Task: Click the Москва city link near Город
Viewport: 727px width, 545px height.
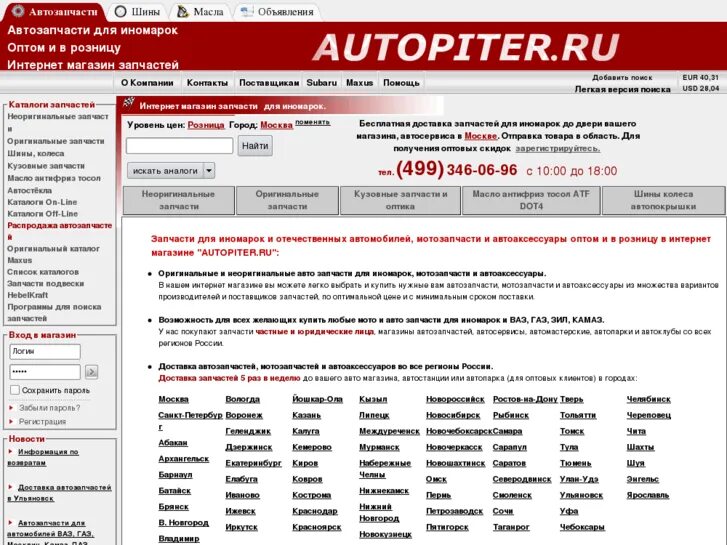Action: point(276,125)
